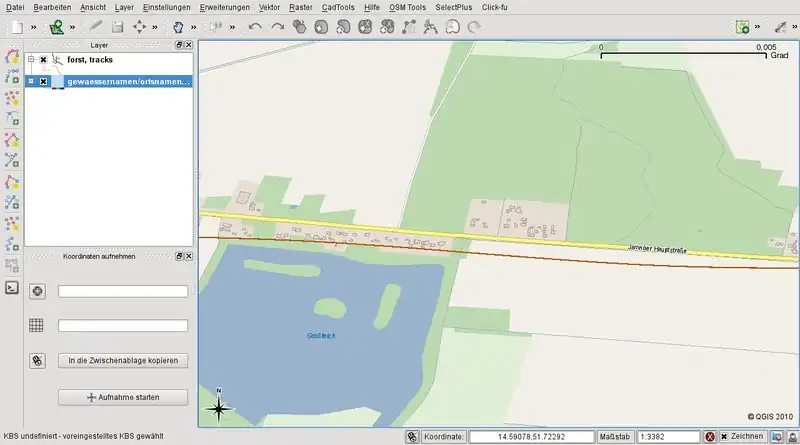Open the Erweiterungen menu
The width and height of the screenshot is (800, 445).
point(225,7)
